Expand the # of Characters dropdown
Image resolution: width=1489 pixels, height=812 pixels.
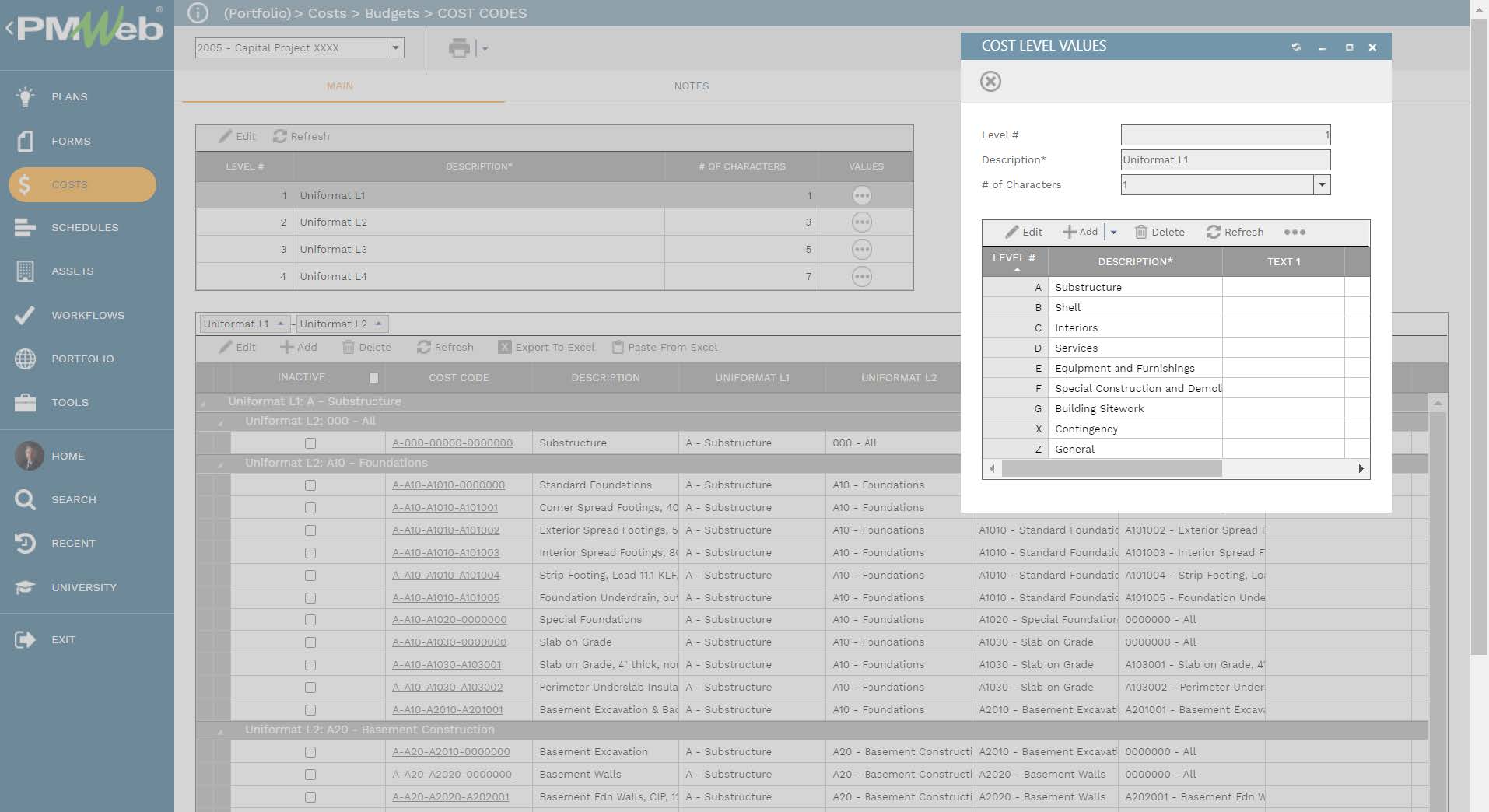[1321, 185]
